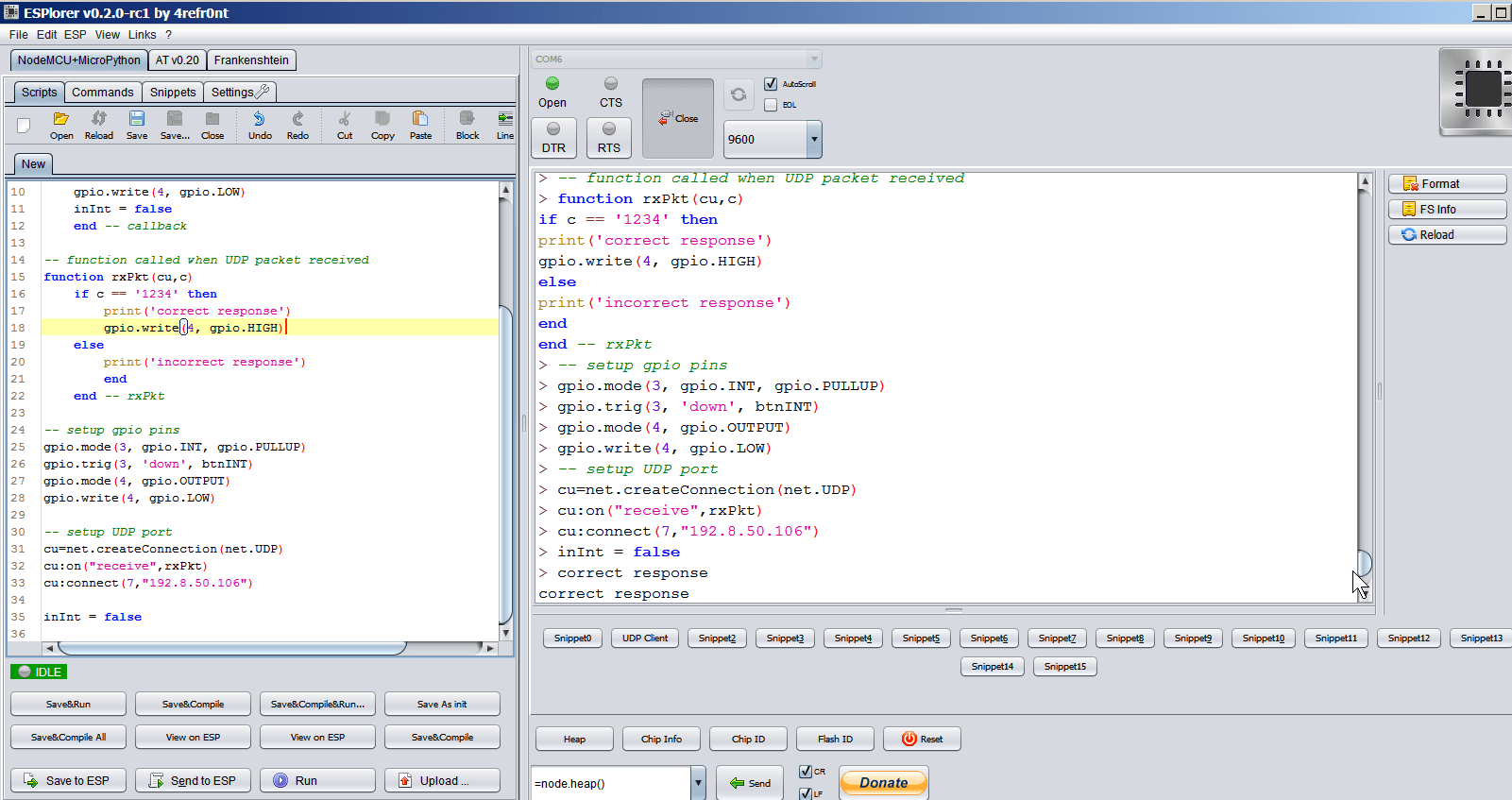The width and height of the screenshot is (1512, 800).
Task: Switch to the Frankenshtein tab
Action: (251, 60)
